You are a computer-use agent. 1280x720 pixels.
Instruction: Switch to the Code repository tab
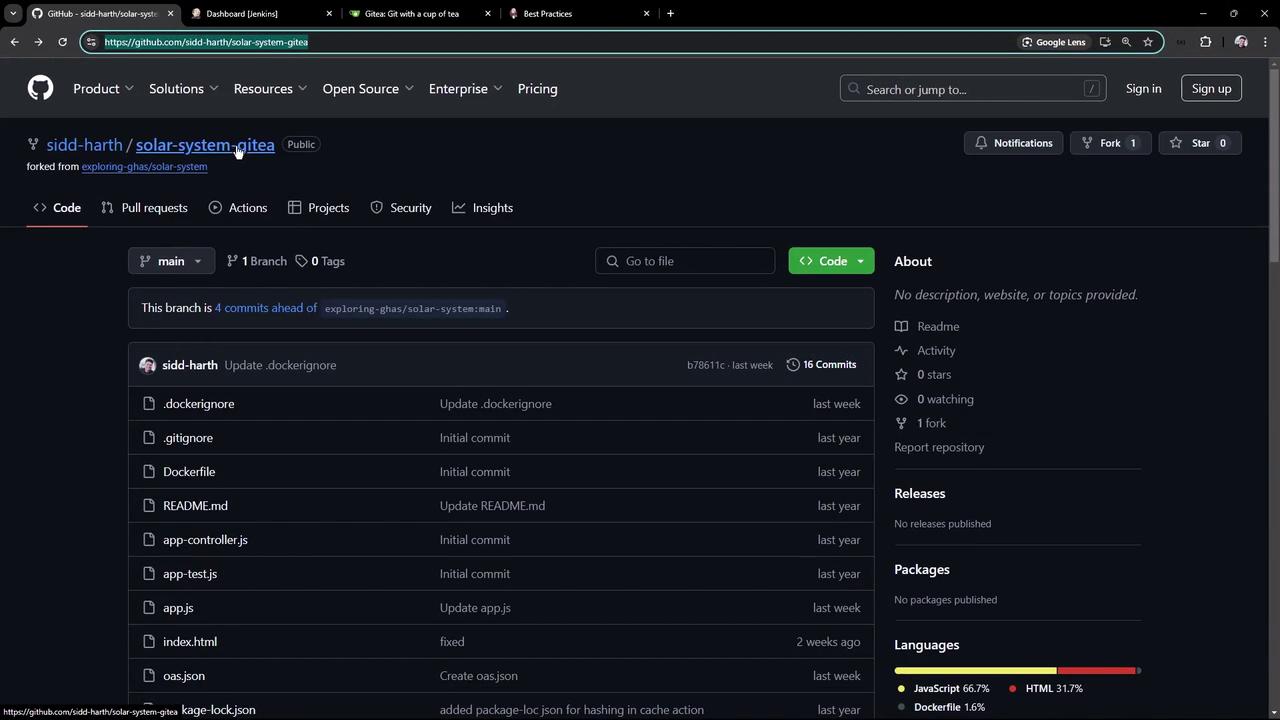(x=57, y=208)
